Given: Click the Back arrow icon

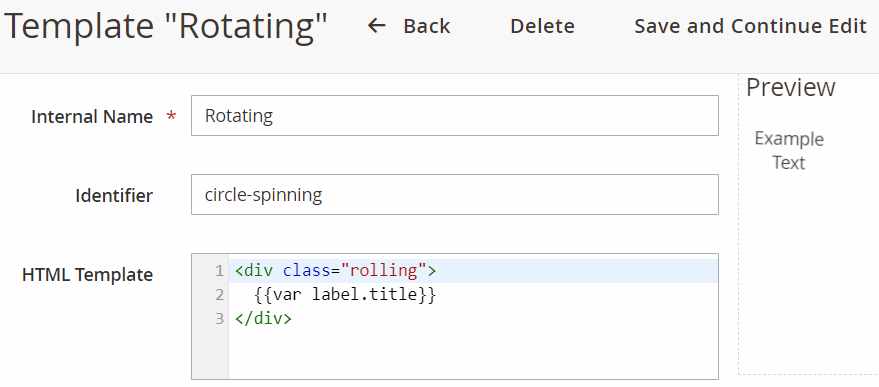Looking at the screenshot, I should (376, 26).
